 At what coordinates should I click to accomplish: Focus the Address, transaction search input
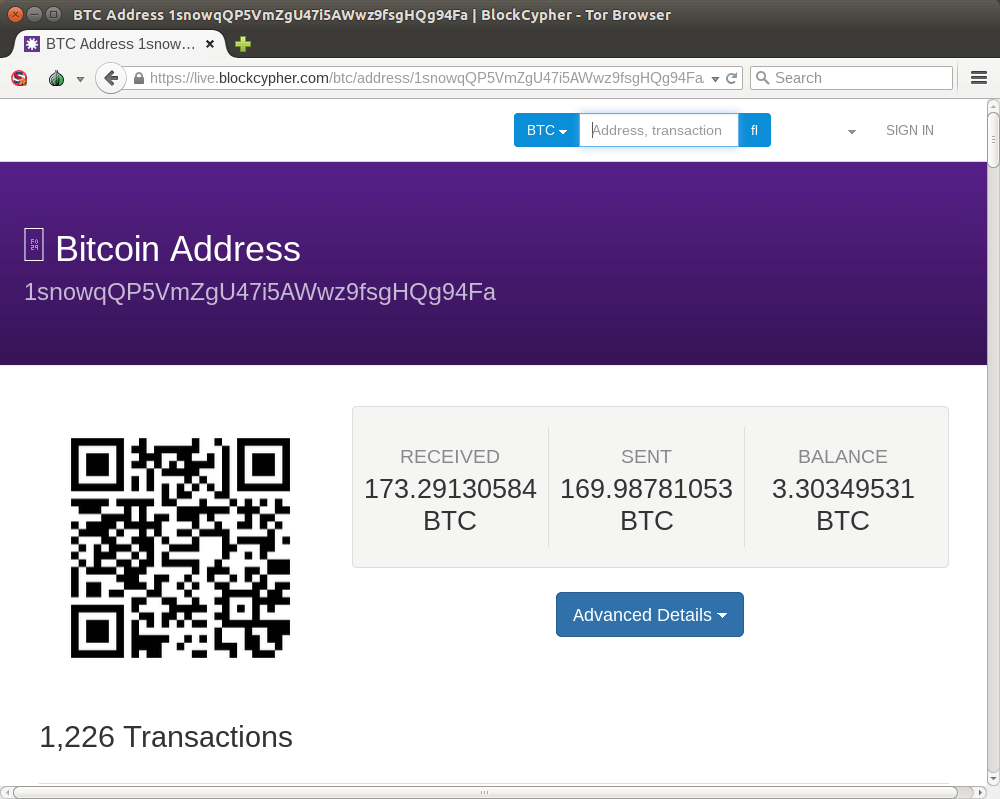pyautogui.click(x=658, y=130)
